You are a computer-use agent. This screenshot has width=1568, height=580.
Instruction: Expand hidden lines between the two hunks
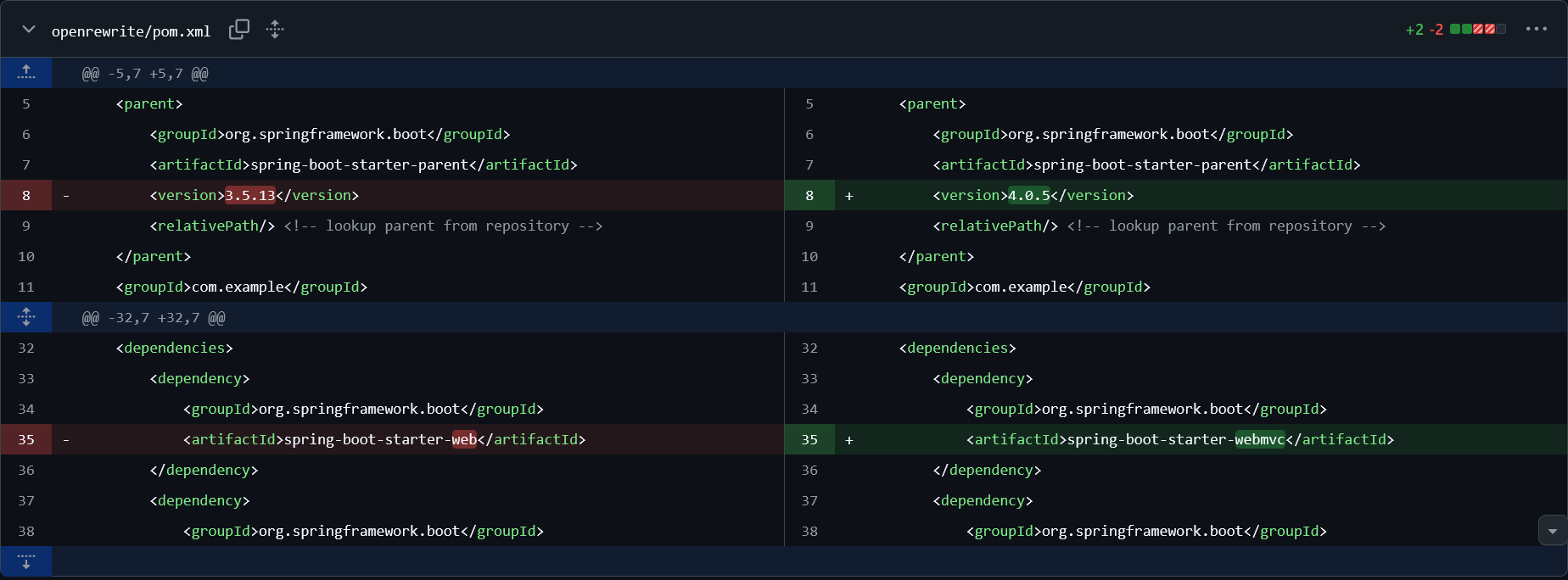click(x=26, y=317)
